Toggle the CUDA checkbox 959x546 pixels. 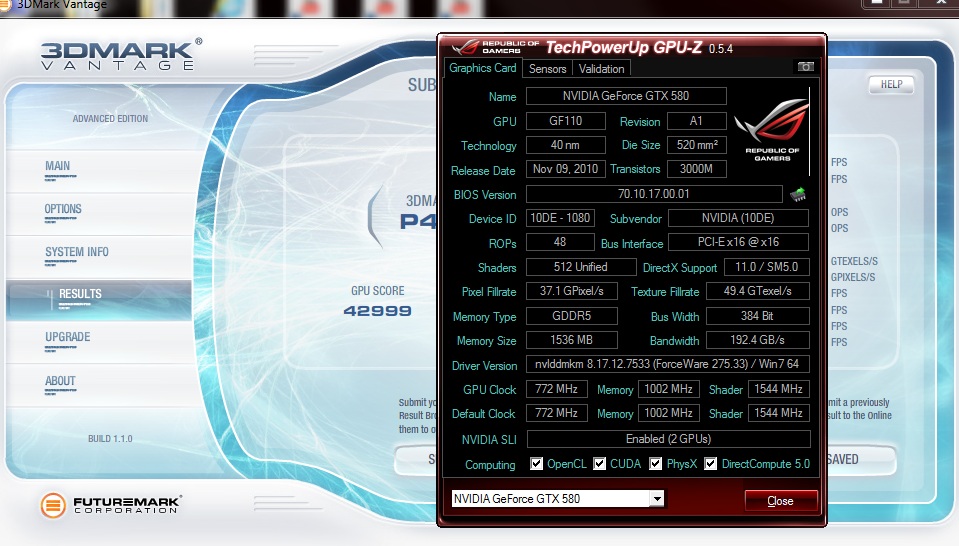click(599, 463)
